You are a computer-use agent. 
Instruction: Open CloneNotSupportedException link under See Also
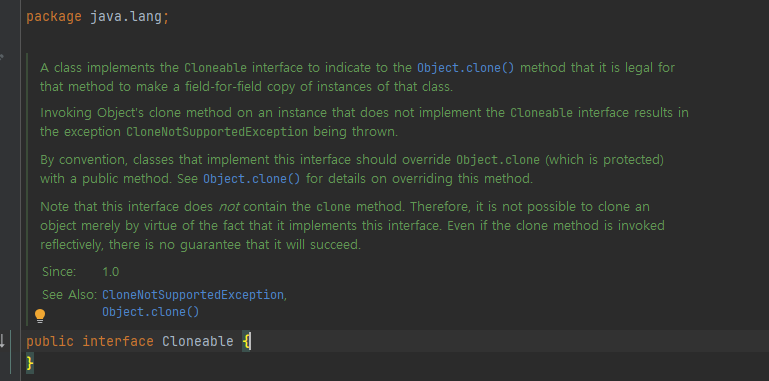[193, 295]
